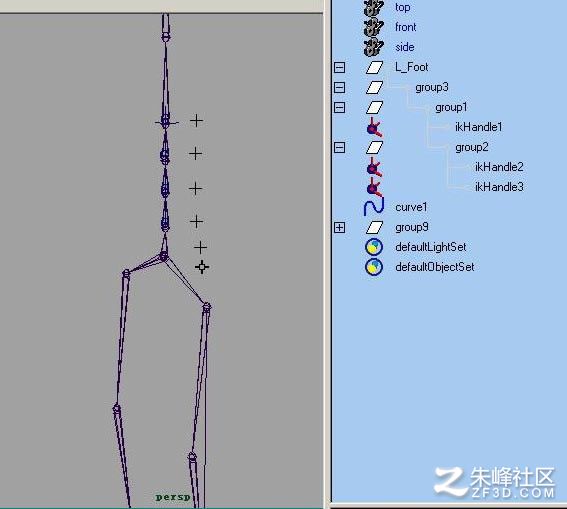Click the persp viewport label

click(173, 498)
